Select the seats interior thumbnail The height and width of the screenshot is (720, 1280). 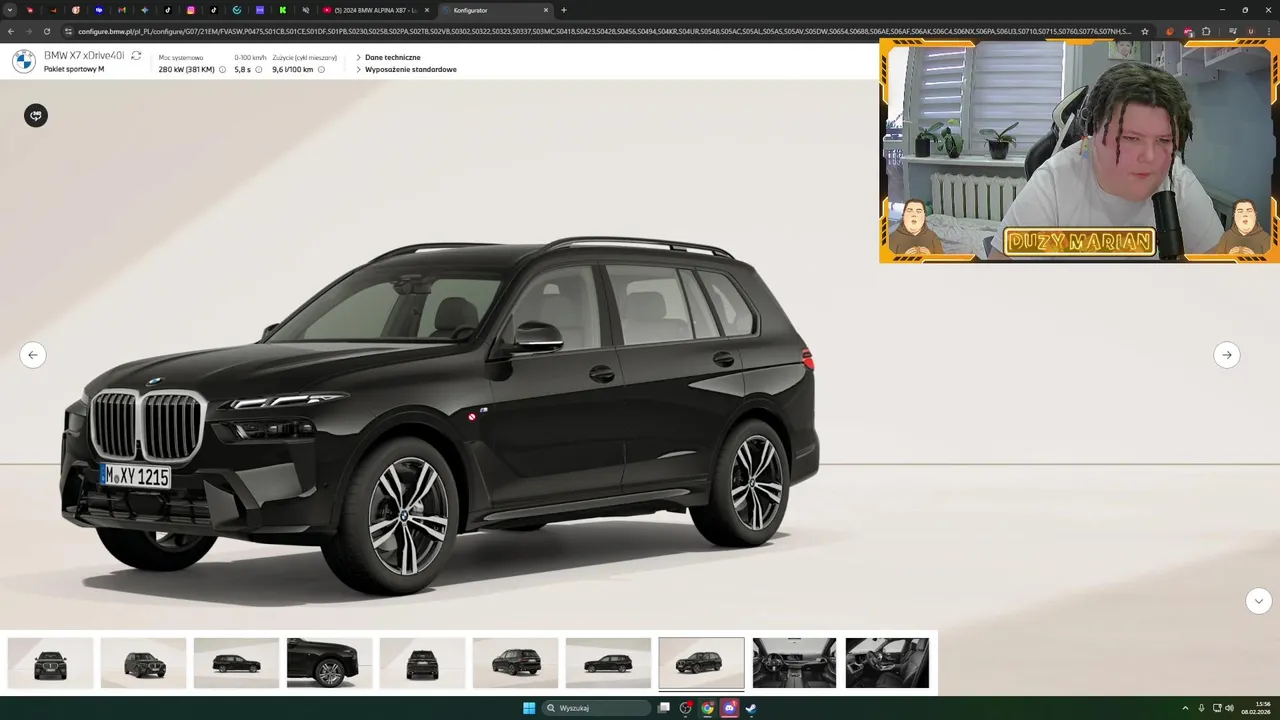[x=887, y=663]
